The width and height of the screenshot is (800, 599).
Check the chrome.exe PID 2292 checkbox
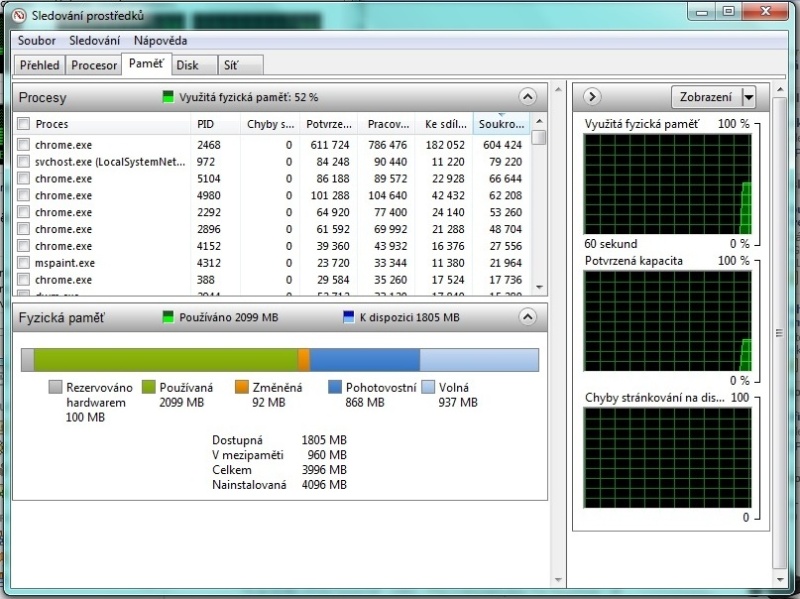click(x=23, y=212)
